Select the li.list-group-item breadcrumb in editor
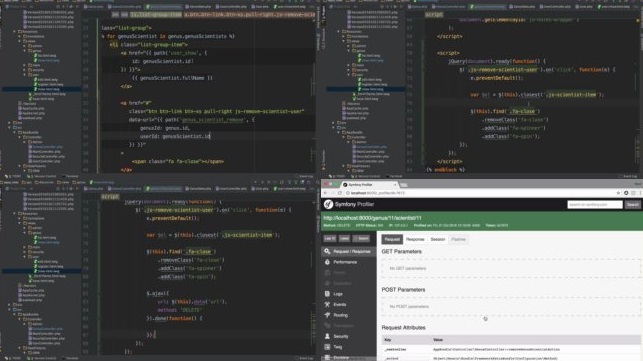Screen dimensions: 643x361 point(156,14)
